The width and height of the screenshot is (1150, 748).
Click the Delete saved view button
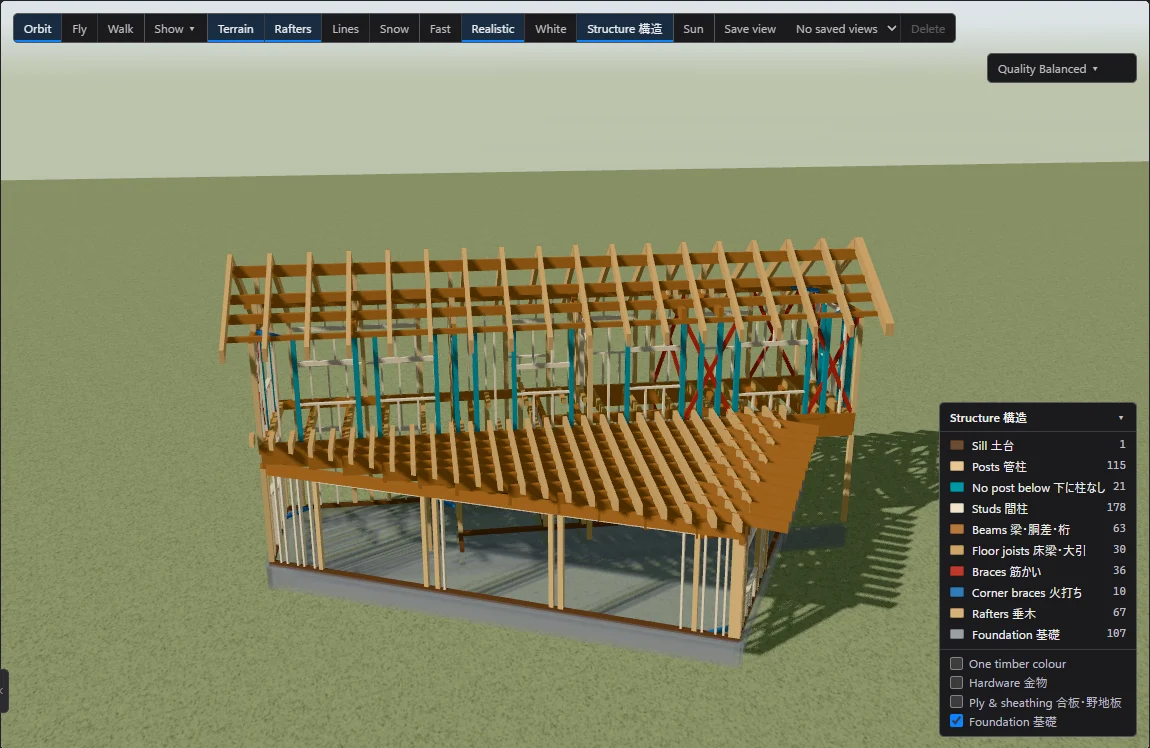click(x=928, y=29)
